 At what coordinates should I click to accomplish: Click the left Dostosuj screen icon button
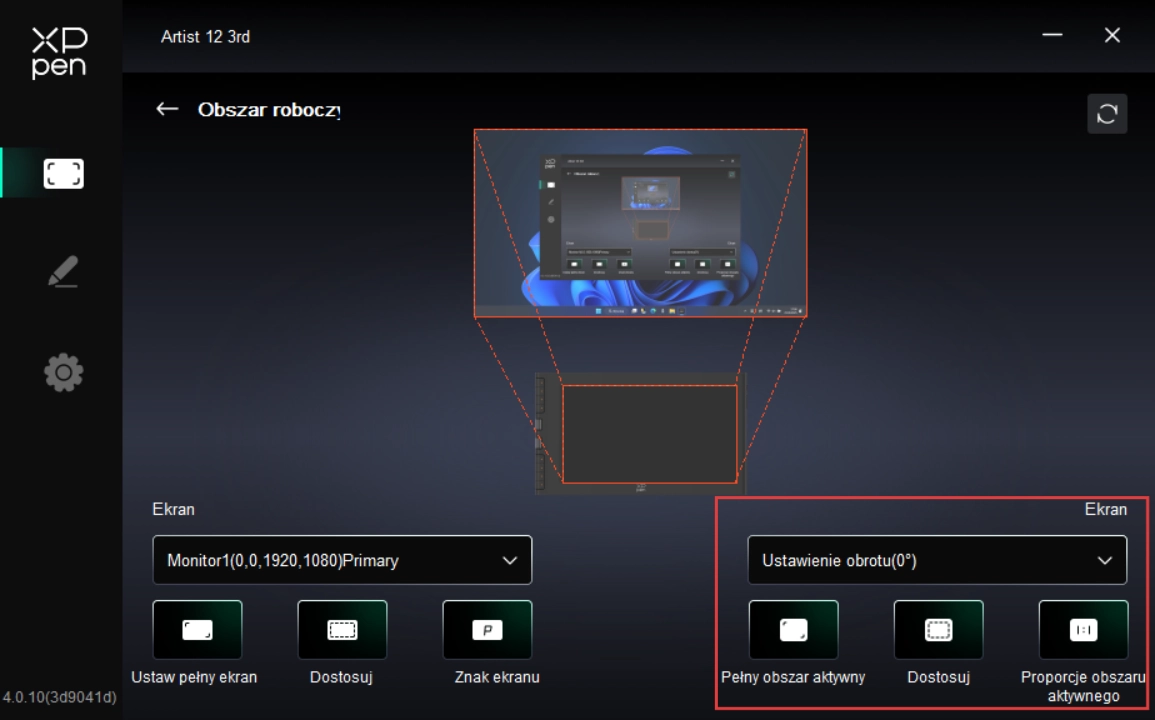tap(342, 630)
